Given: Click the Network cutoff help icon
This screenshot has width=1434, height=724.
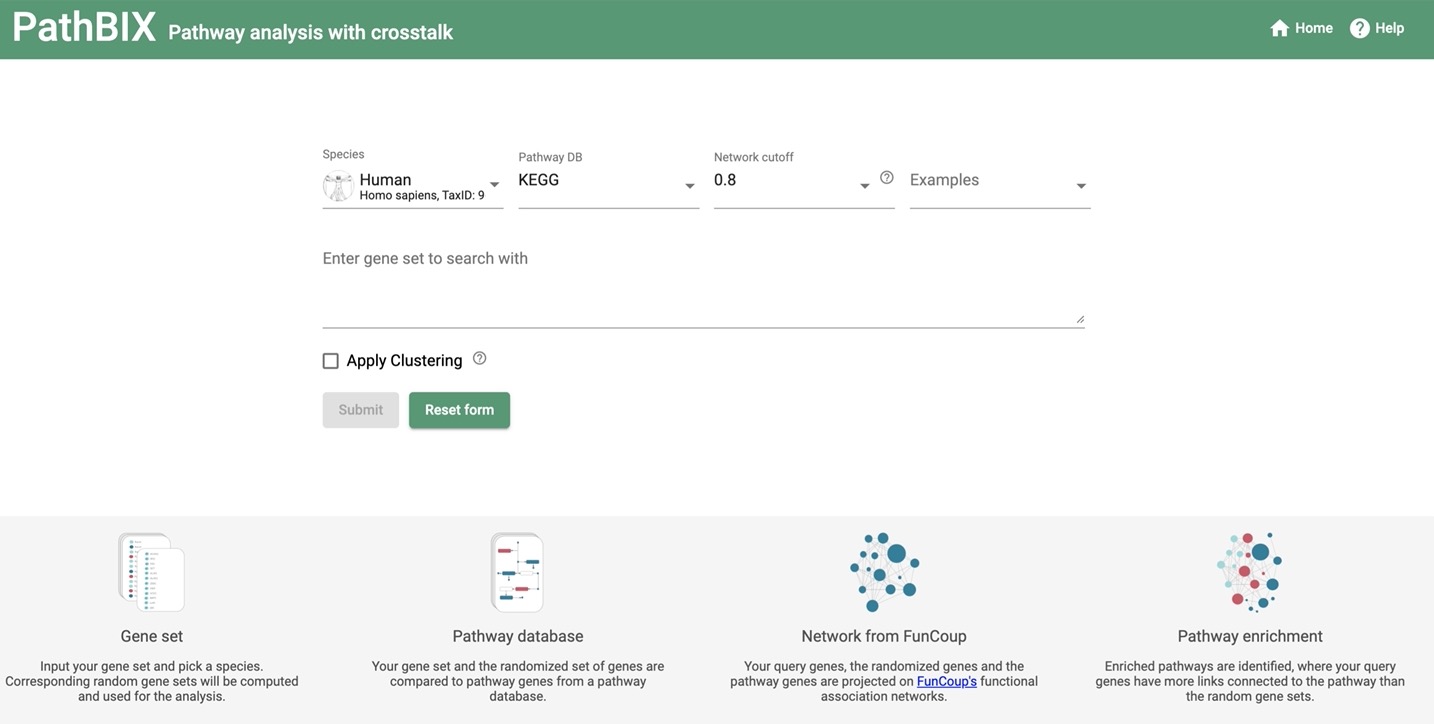Looking at the screenshot, I should (886, 178).
